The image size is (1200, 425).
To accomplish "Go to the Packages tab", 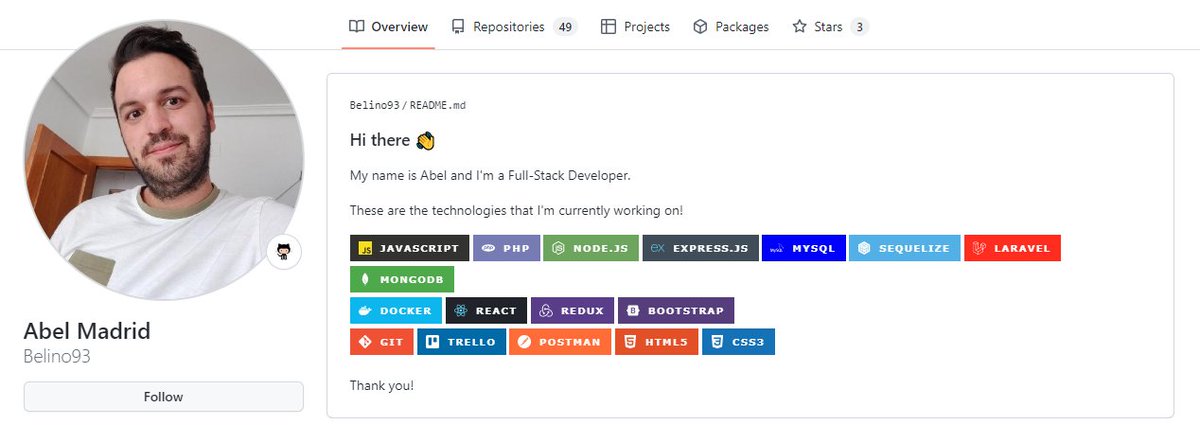I will (x=731, y=27).
